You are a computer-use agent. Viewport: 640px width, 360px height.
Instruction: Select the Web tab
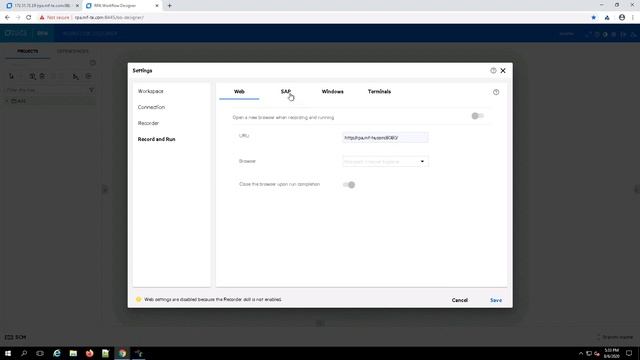point(239,91)
